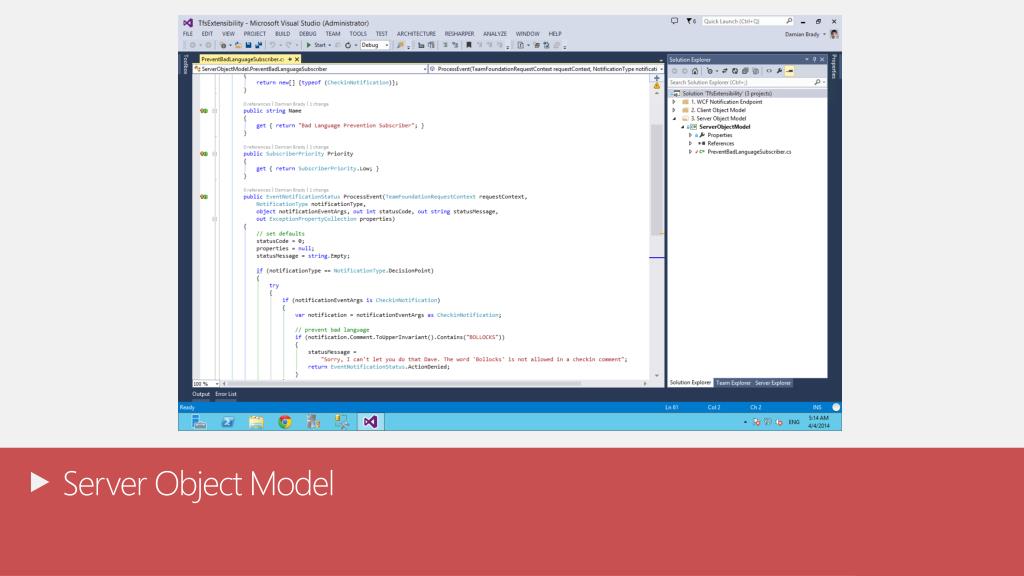
Task: Open the BUILD menu
Action: pyautogui.click(x=282, y=34)
